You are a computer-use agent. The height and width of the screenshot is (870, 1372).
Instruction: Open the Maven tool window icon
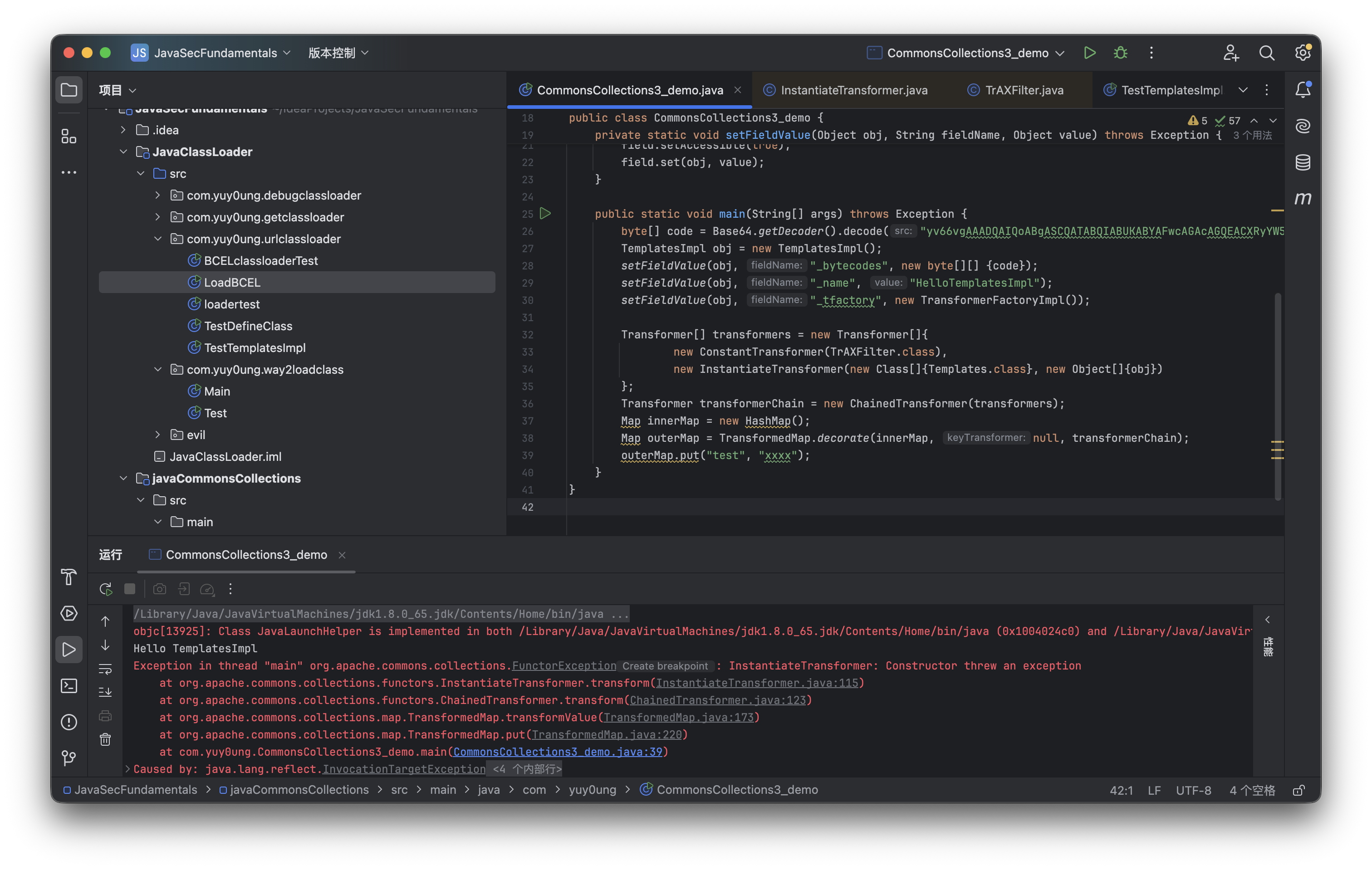click(x=1303, y=198)
